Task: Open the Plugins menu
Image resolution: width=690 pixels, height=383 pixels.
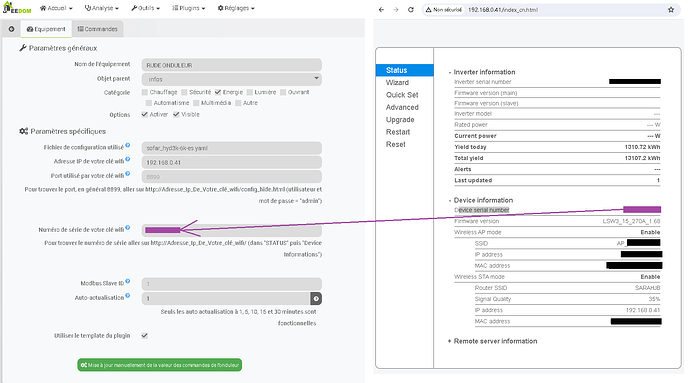Action: [188, 8]
